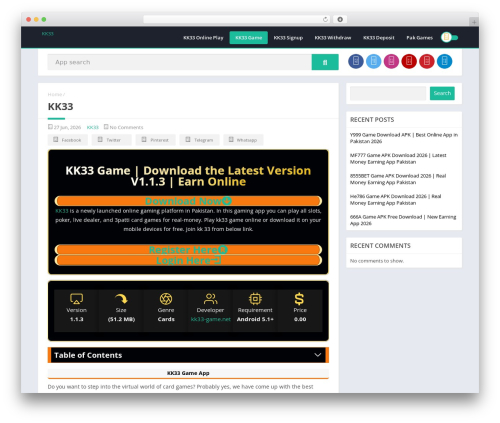The width and height of the screenshot is (500, 423).
Task: Click the Genre aperture icon
Action: pos(166,299)
